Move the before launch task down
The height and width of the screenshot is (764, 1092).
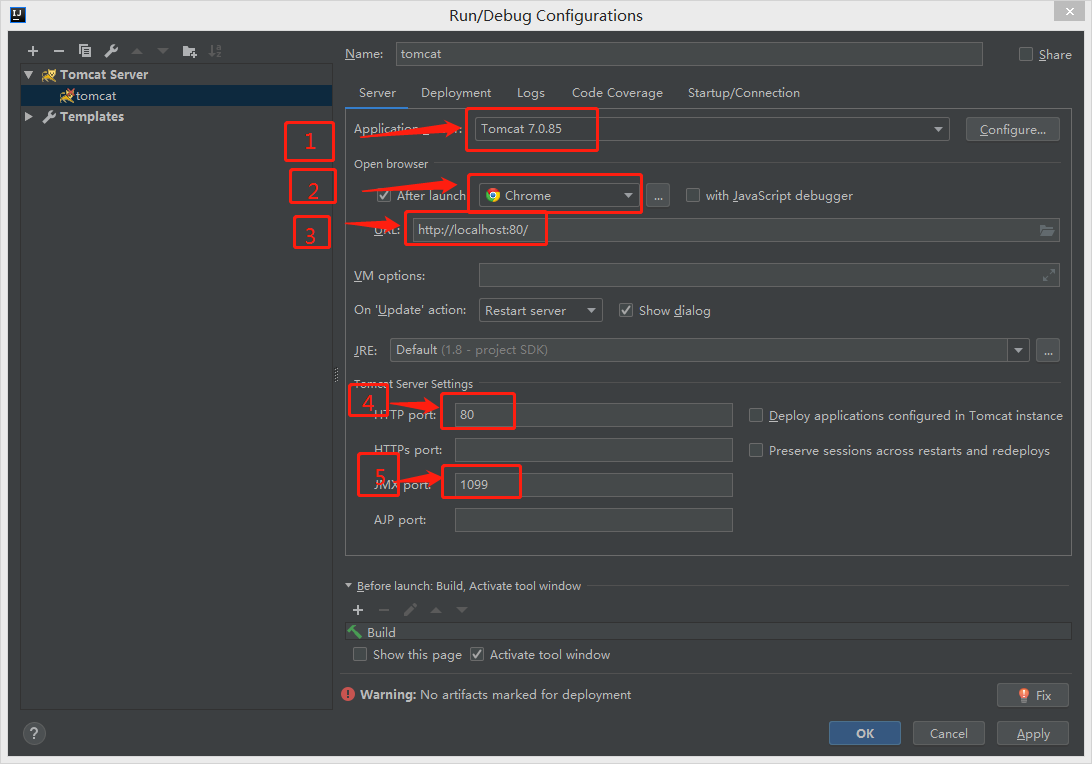point(462,610)
